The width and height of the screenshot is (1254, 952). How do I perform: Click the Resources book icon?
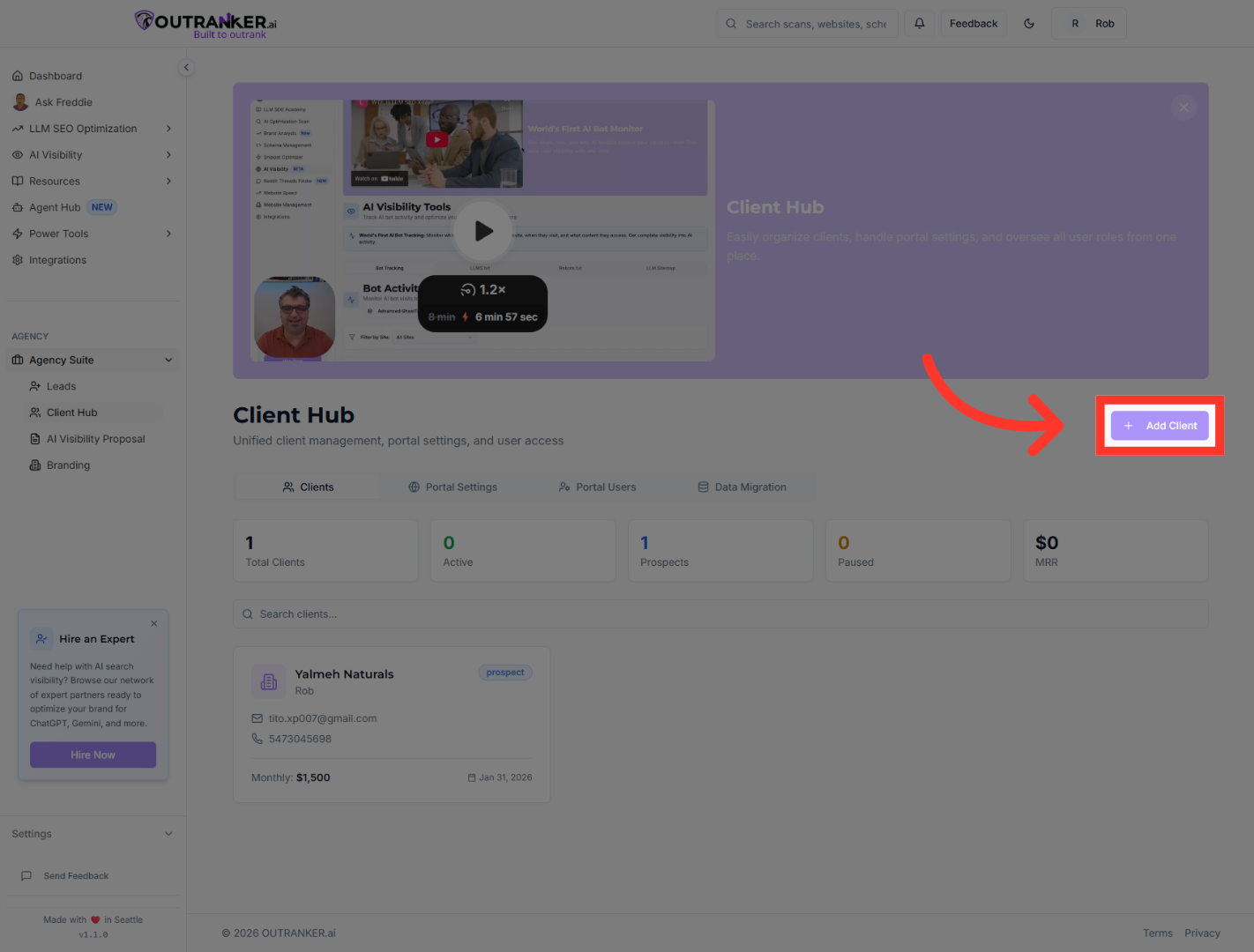(18, 182)
